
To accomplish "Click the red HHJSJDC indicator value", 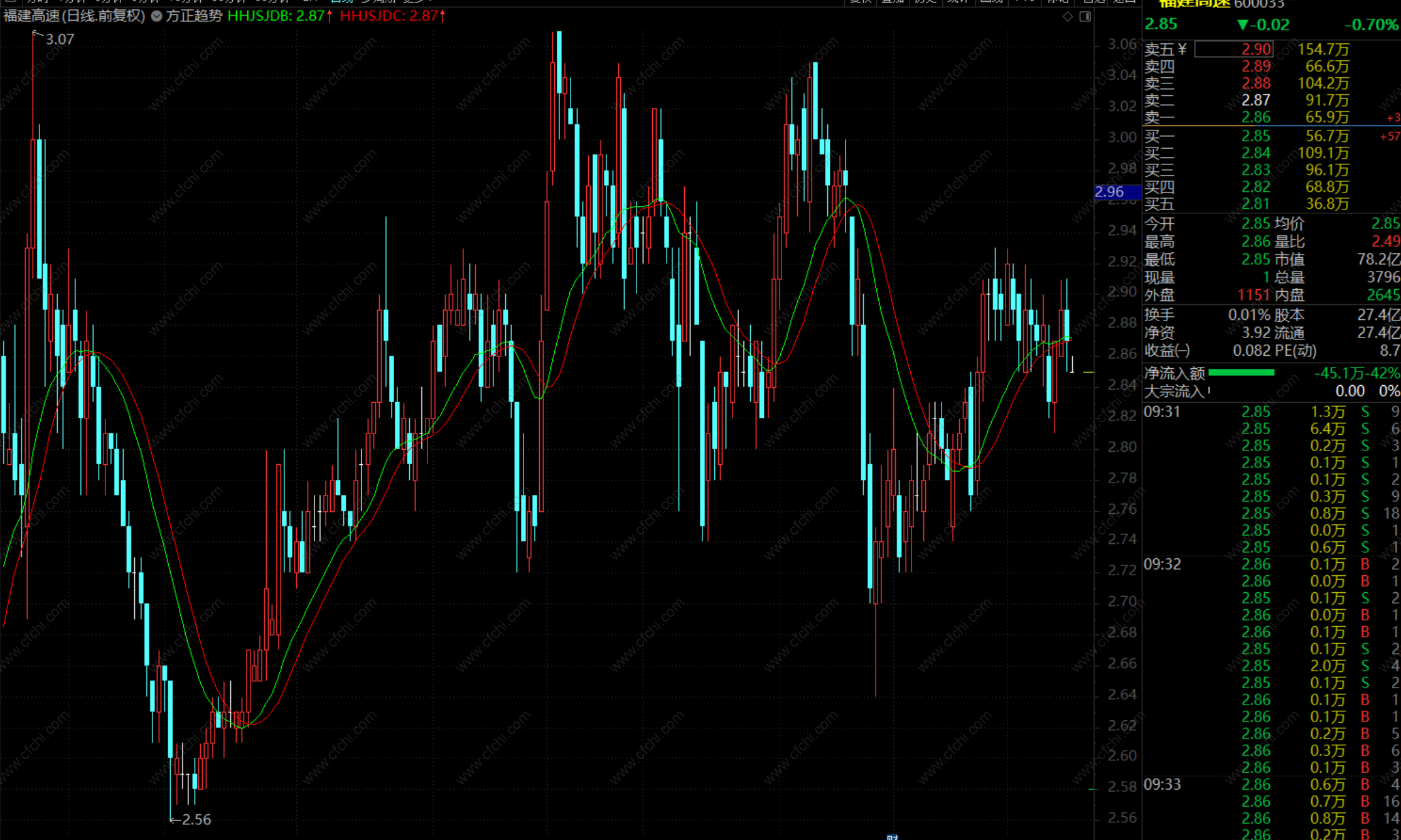I will pos(392,16).
